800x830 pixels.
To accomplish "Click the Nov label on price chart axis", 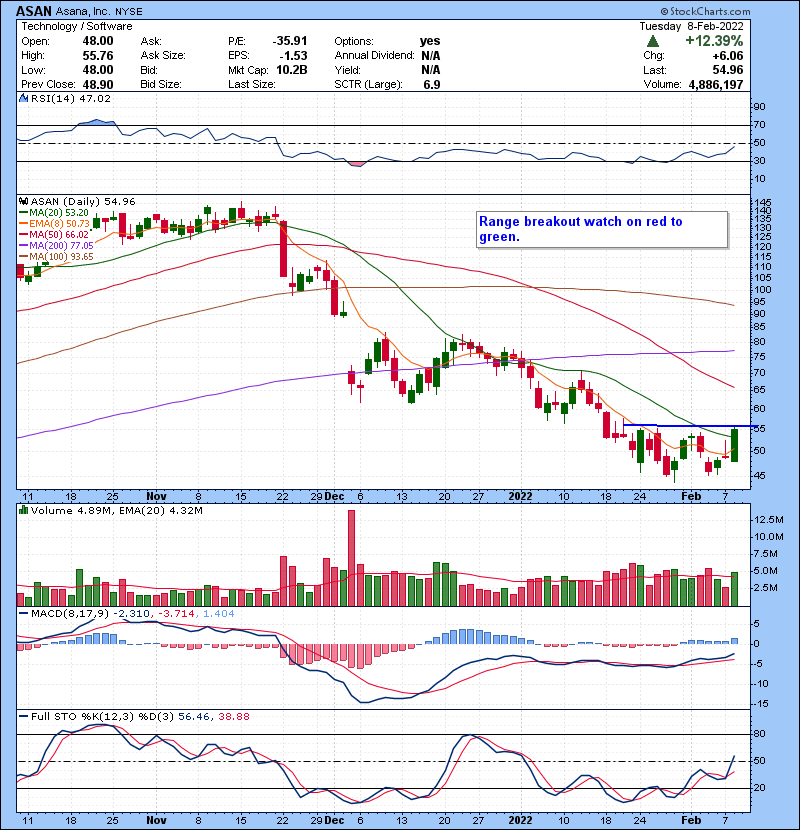I will (156, 497).
